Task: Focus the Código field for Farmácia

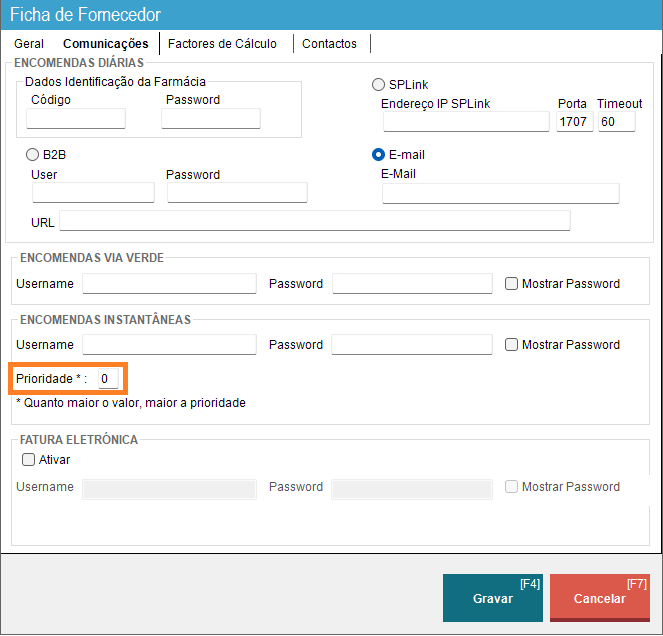Action: coord(76,119)
